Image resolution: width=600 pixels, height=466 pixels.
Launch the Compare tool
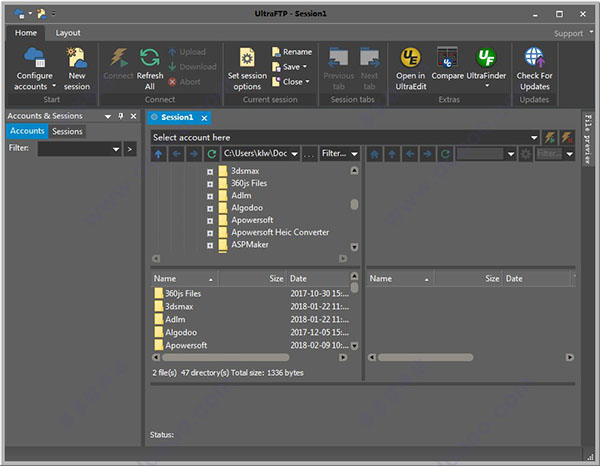tap(447, 64)
